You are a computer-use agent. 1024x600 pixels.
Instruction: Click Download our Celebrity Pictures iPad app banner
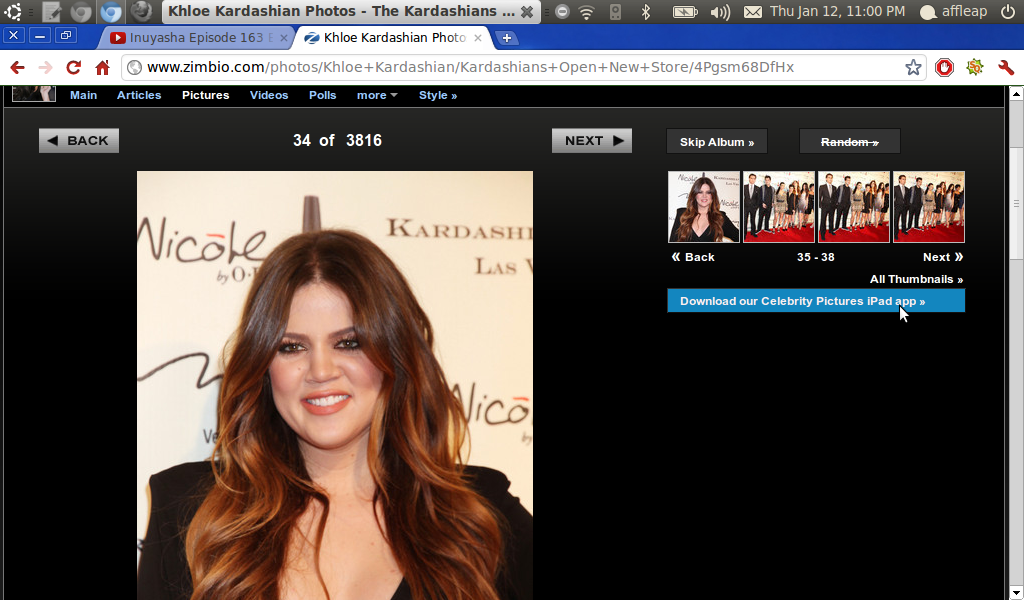[x=816, y=301]
